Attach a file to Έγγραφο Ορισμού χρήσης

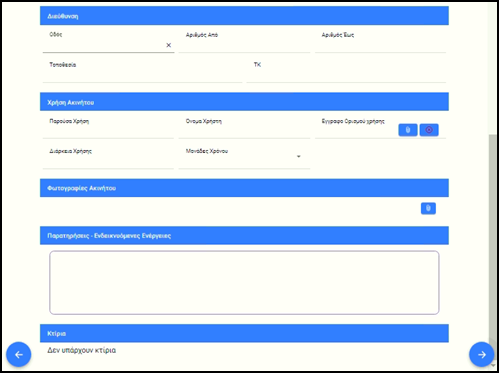pyautogui.click(x=408, y=130)
